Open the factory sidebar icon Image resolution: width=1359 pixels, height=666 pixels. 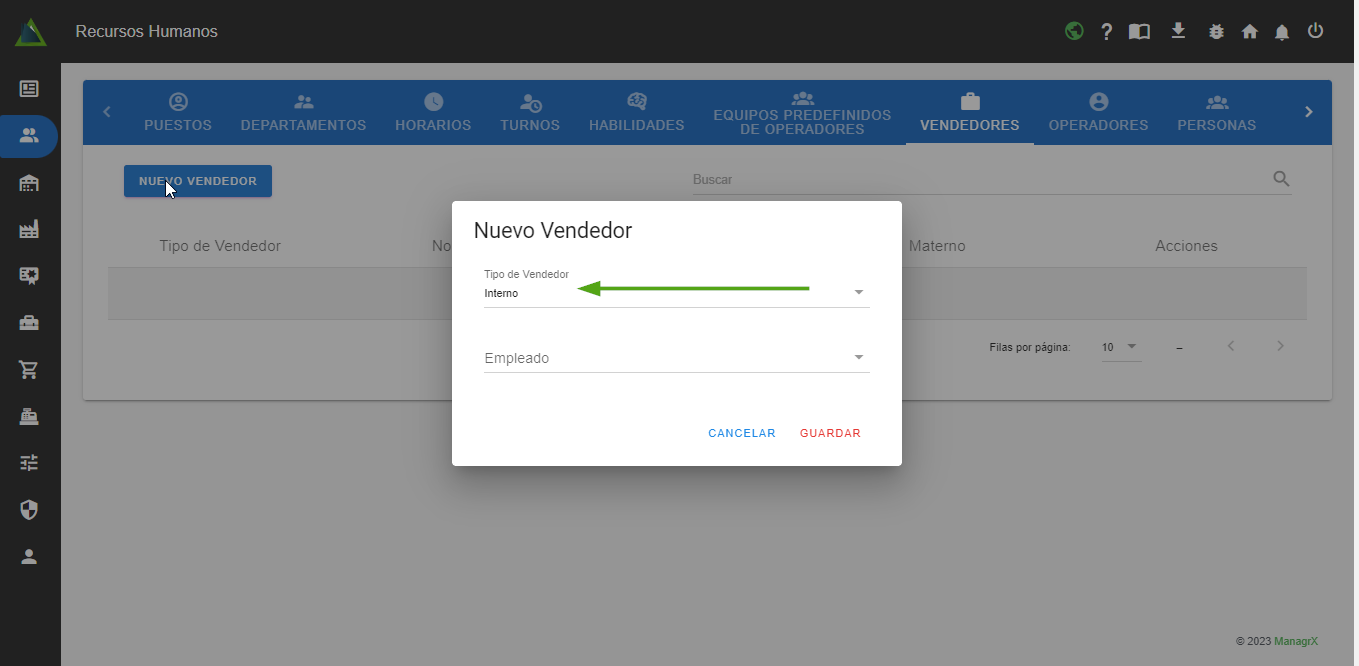[29, 230]
